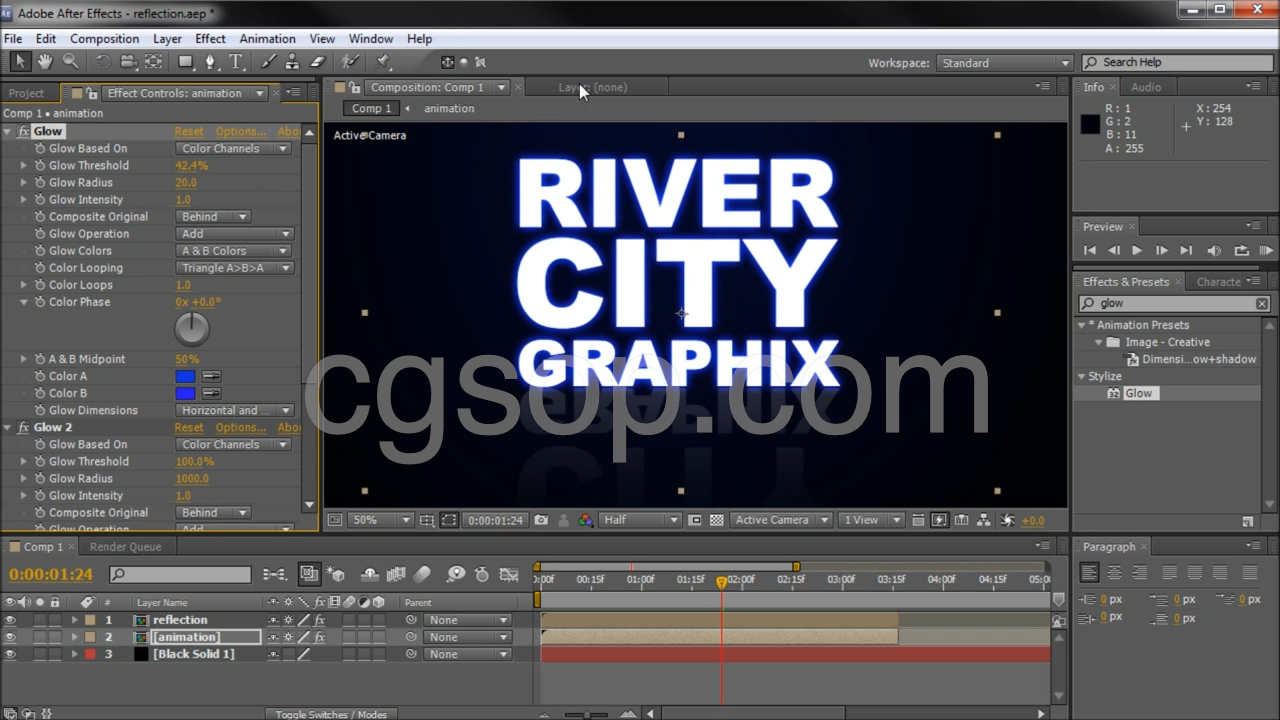Open the Graph Editor in timeline
1280x720 pixels.
click(x=509, y=574)
